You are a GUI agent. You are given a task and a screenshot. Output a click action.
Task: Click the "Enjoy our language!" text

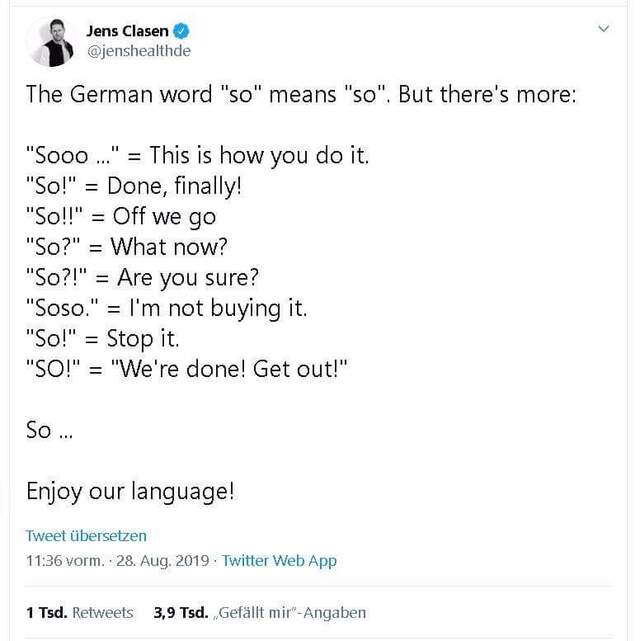[131, 492]
